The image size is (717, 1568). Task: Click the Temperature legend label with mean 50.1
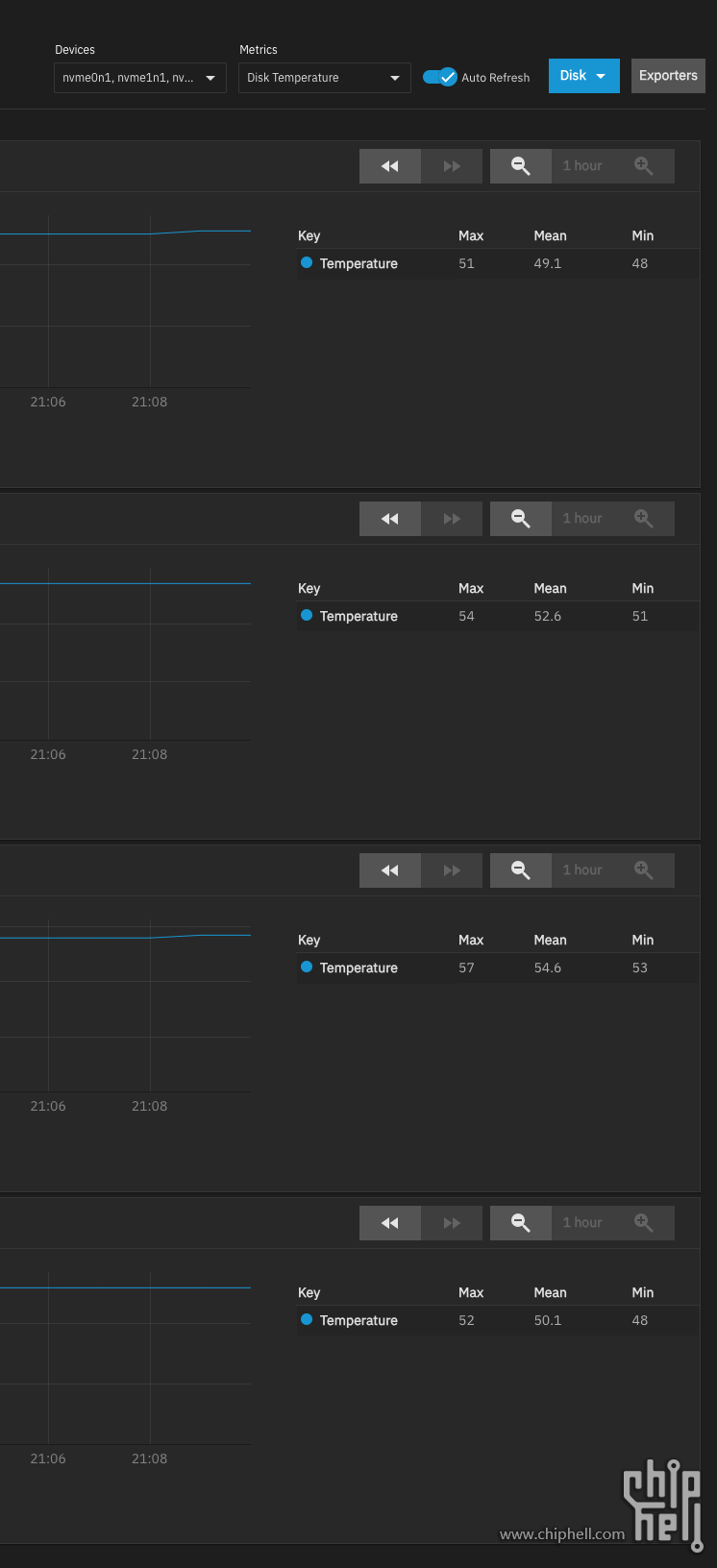[358, 1320]
